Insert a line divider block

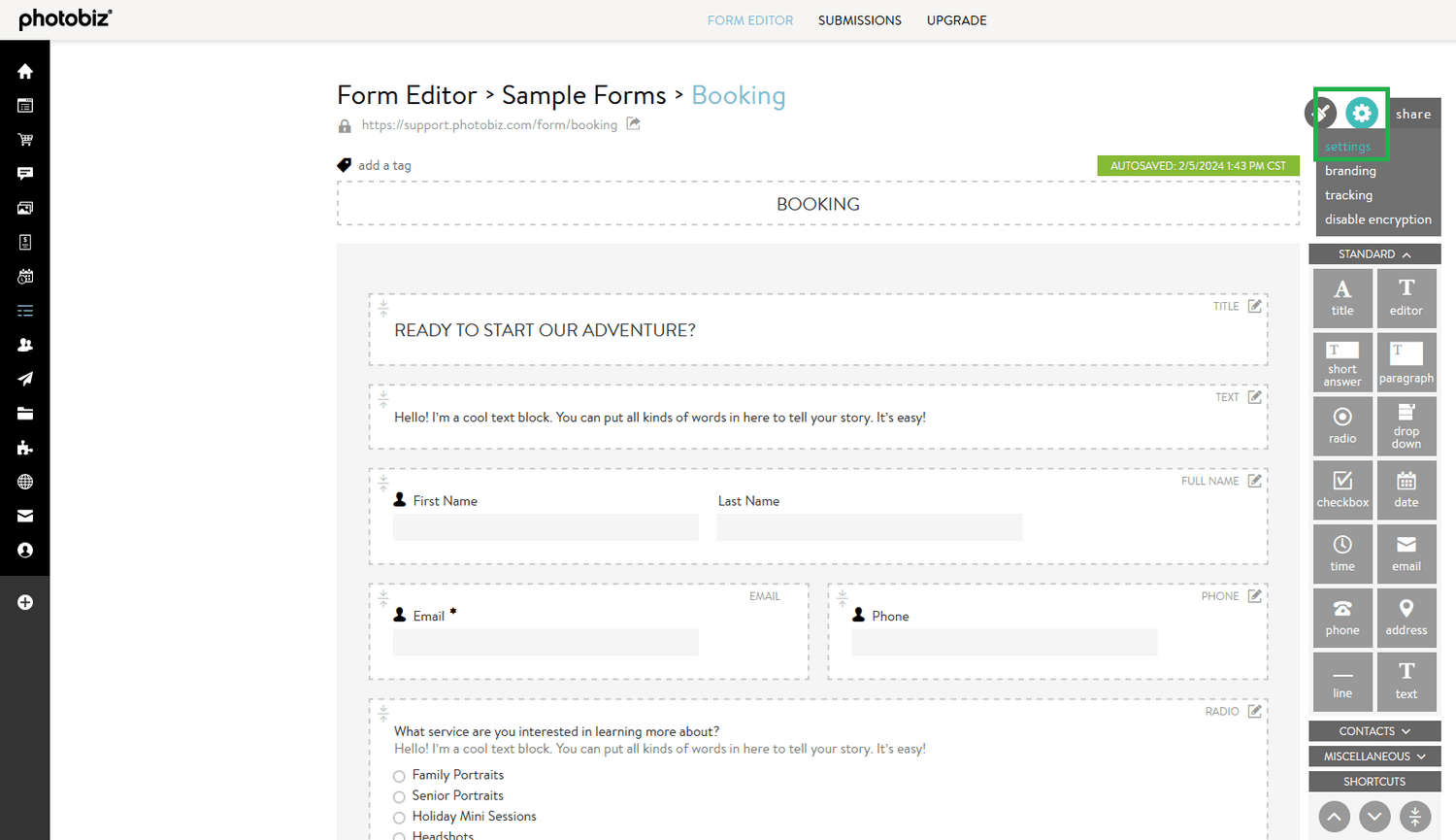click(x=1342, y=682)
